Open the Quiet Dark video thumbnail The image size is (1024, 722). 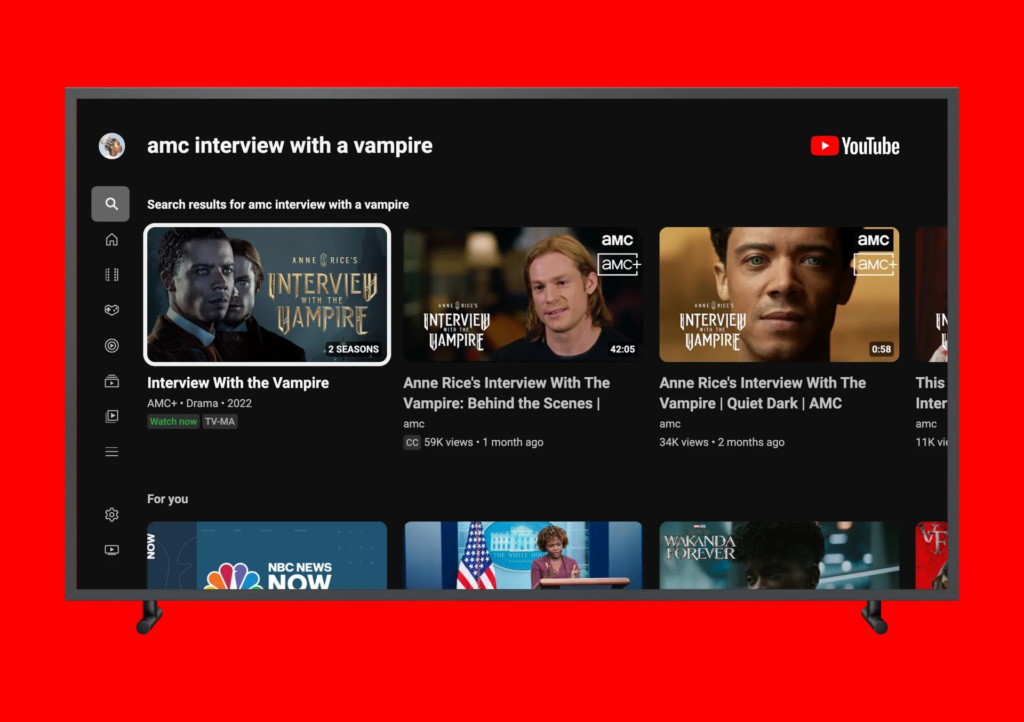point(779,294)
